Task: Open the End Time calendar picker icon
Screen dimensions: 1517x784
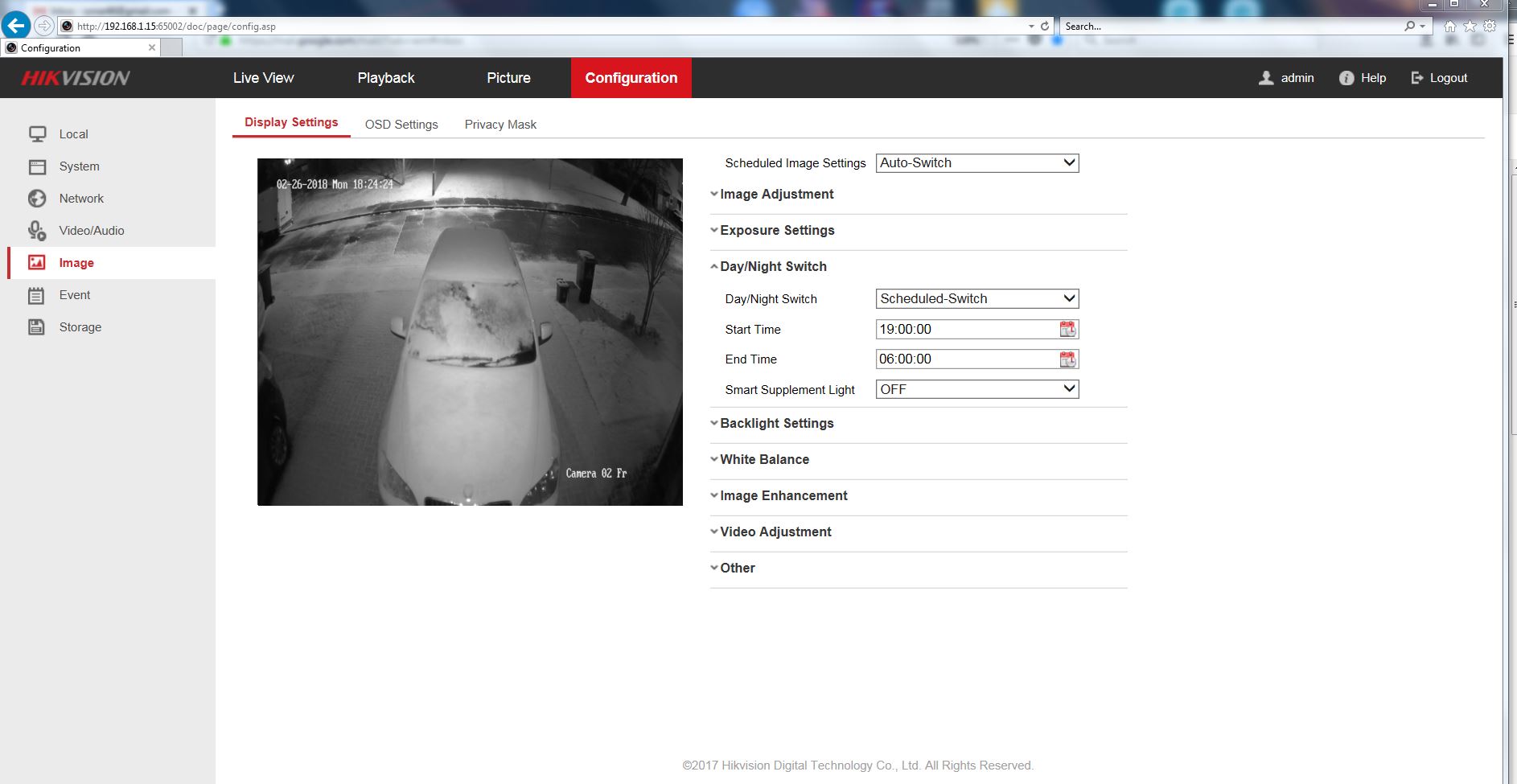Action: (x=1067, y=359)
